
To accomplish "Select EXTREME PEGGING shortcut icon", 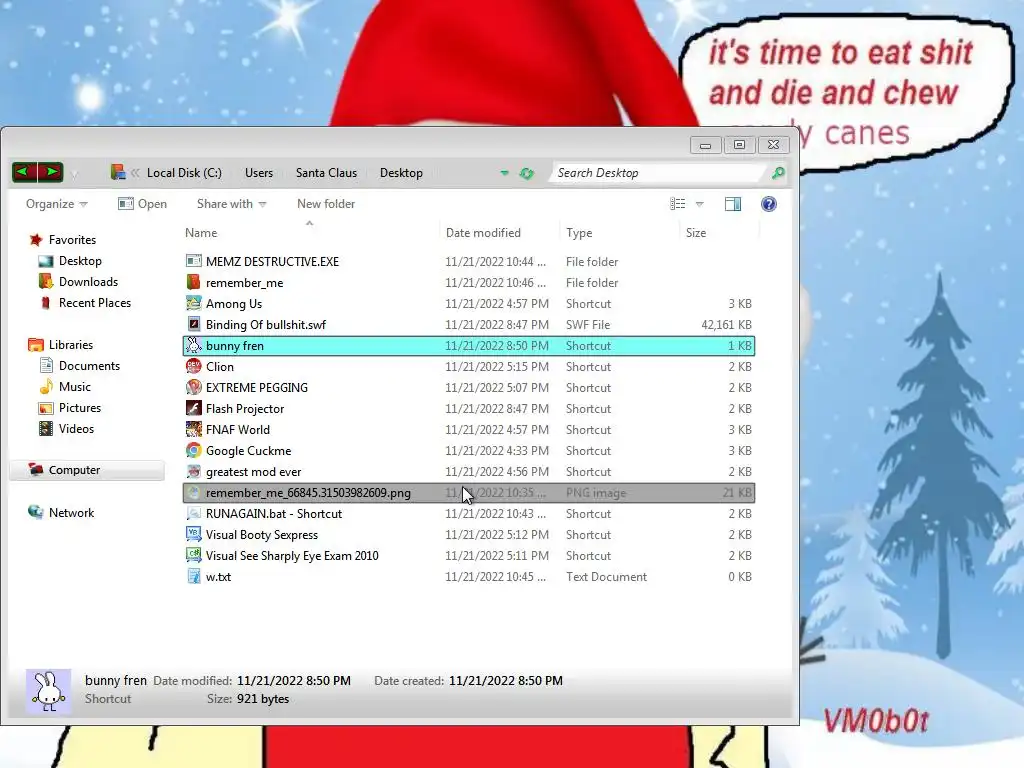I will click(x=193, y=387).
